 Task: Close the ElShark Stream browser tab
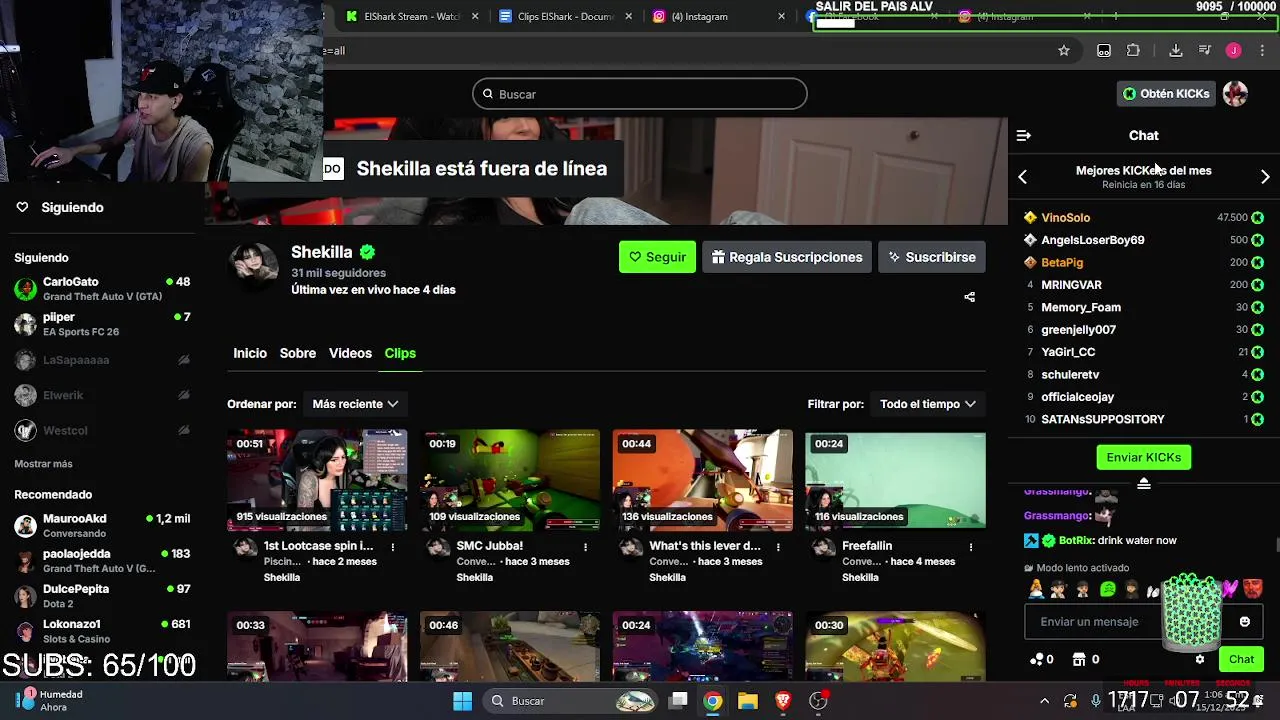pyautogui.click(x=475, y=16)
